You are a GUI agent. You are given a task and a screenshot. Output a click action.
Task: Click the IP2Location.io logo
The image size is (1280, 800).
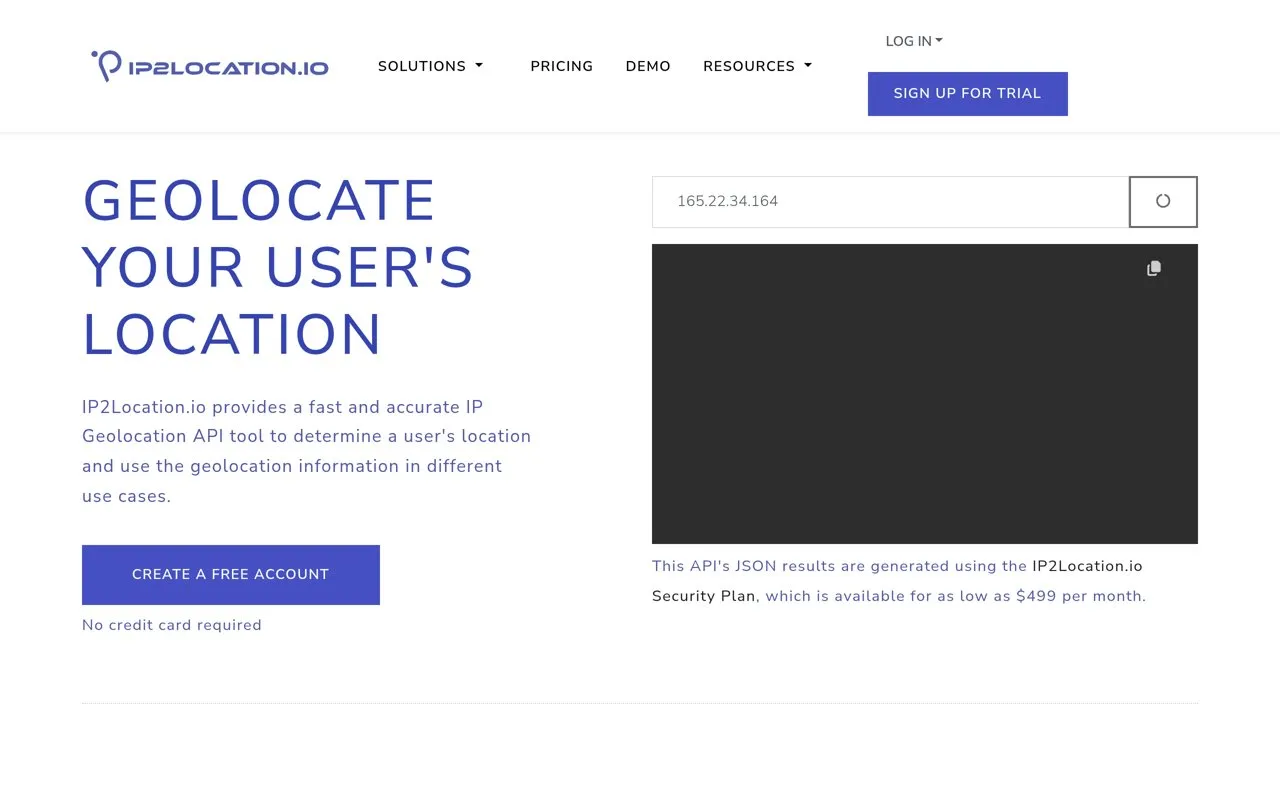210,66
